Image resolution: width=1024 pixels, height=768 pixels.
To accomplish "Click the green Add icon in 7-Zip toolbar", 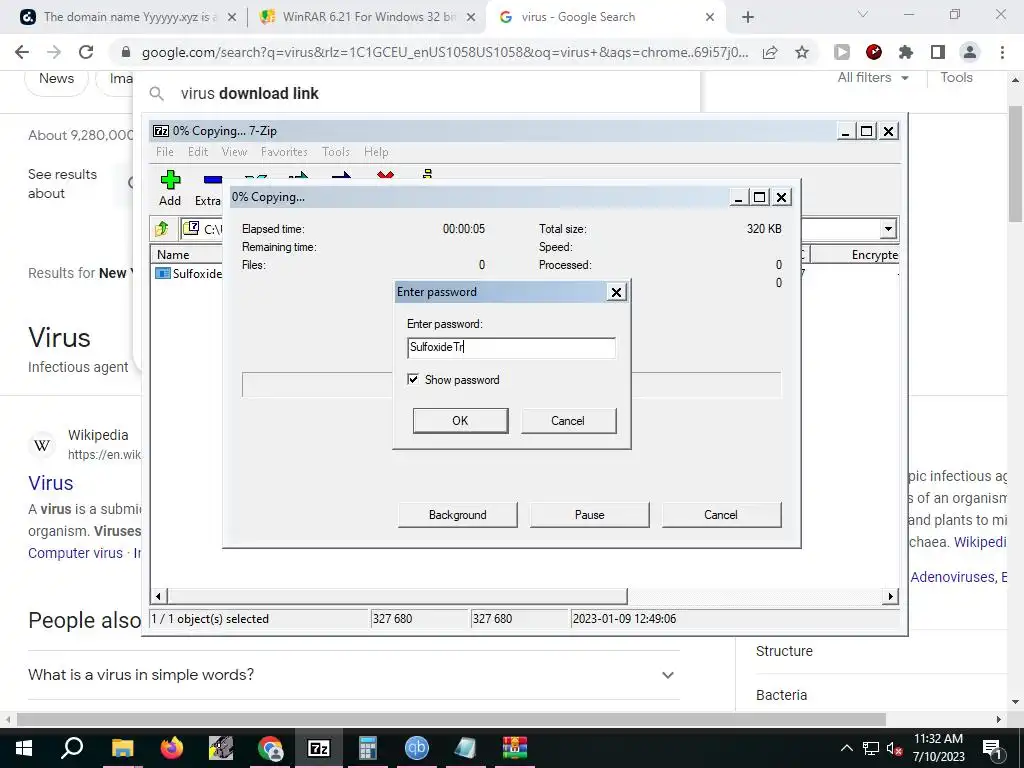I will click(170, 180).
